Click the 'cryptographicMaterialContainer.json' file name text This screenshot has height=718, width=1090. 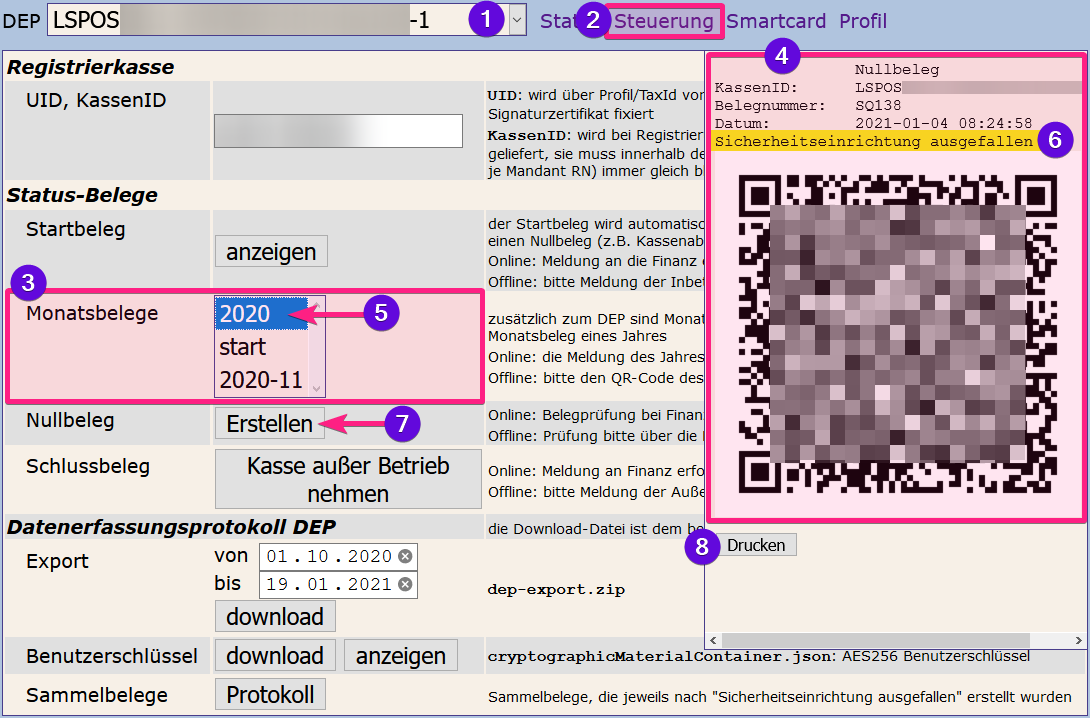pos(660,656)
